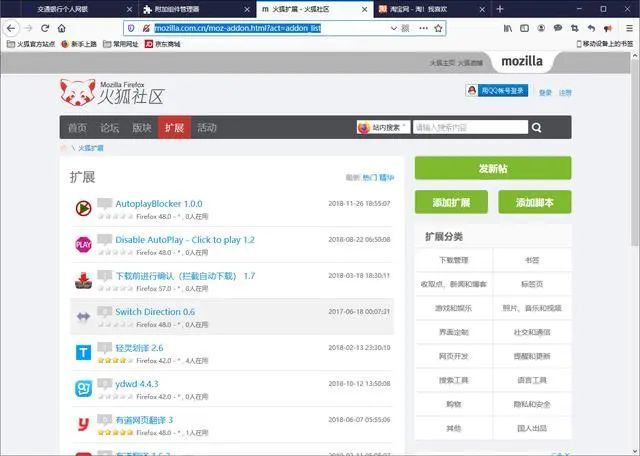Click the magnifier search button in the nav bar
The image size is (640, 456).
(537, 127)
